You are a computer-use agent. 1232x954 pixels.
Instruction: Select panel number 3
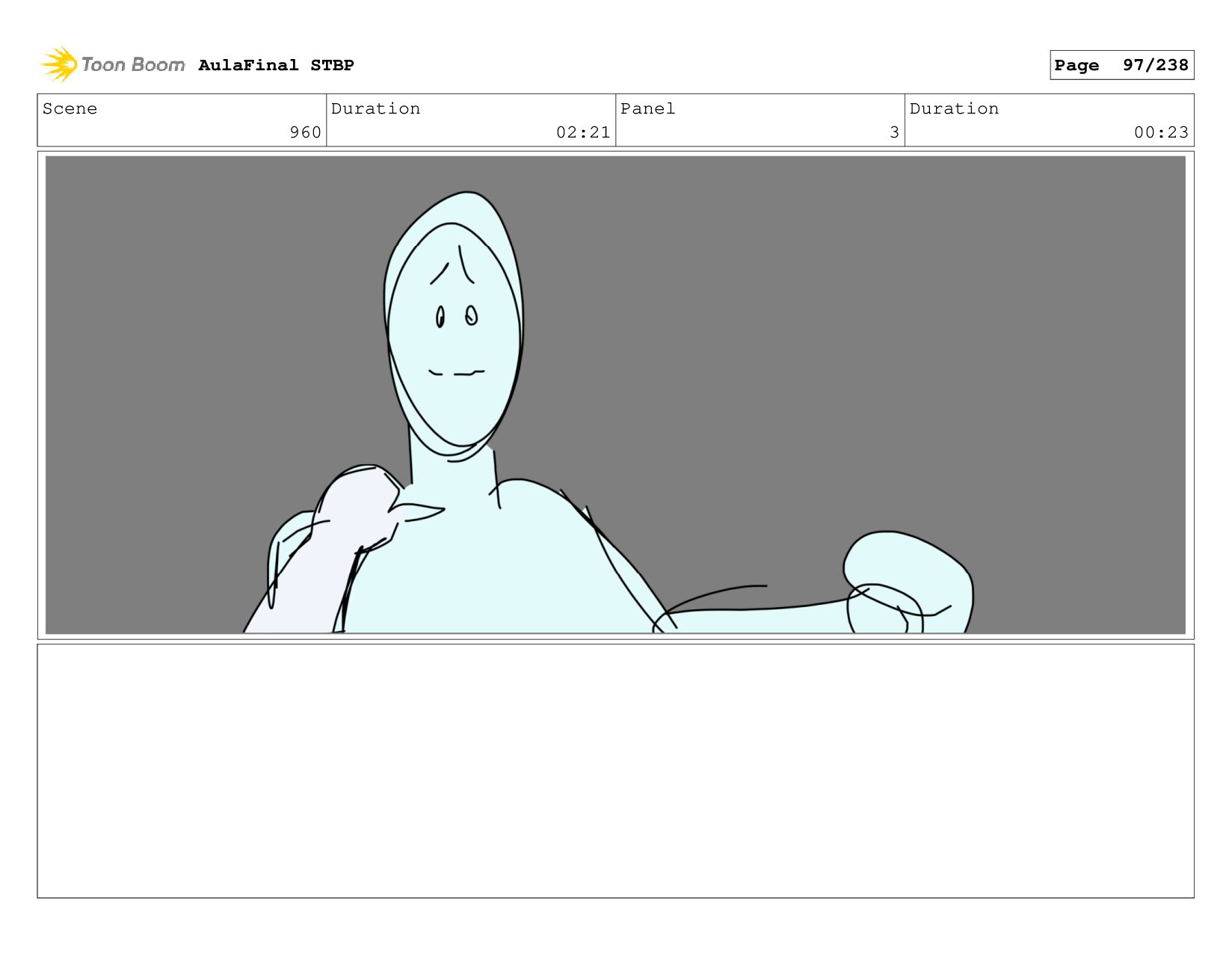pos(894,132)
